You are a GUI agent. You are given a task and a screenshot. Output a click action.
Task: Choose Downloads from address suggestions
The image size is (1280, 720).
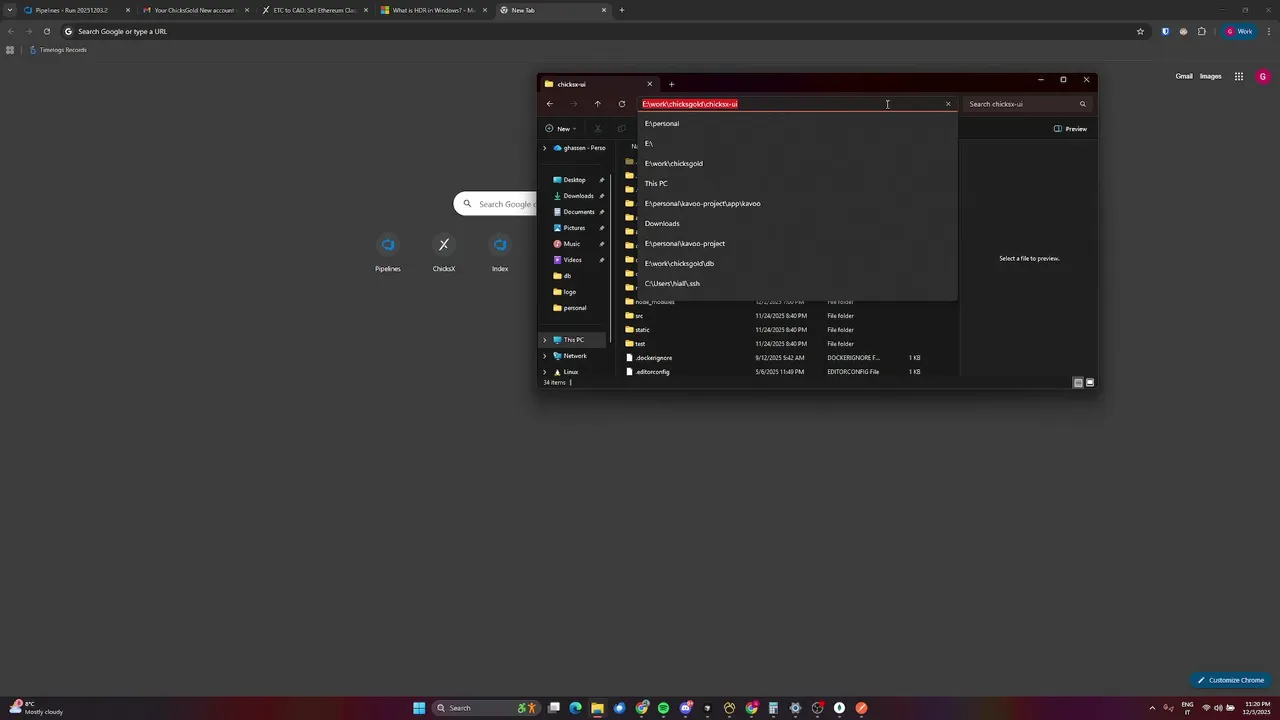tap(797, 223)
